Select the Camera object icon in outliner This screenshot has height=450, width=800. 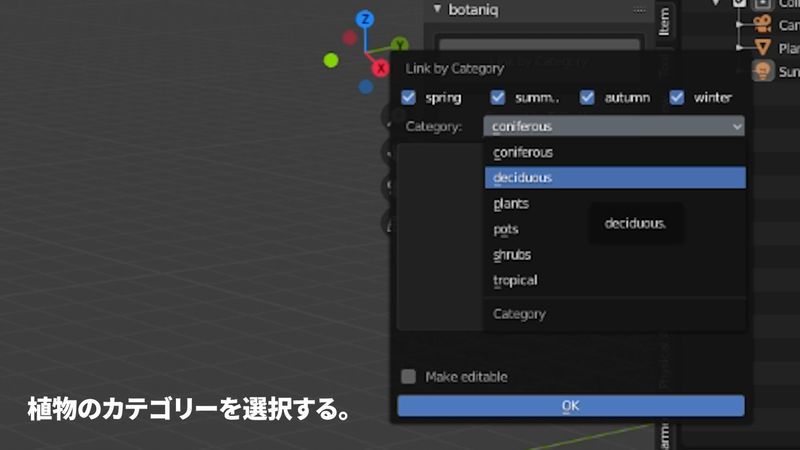click(762, 24)
